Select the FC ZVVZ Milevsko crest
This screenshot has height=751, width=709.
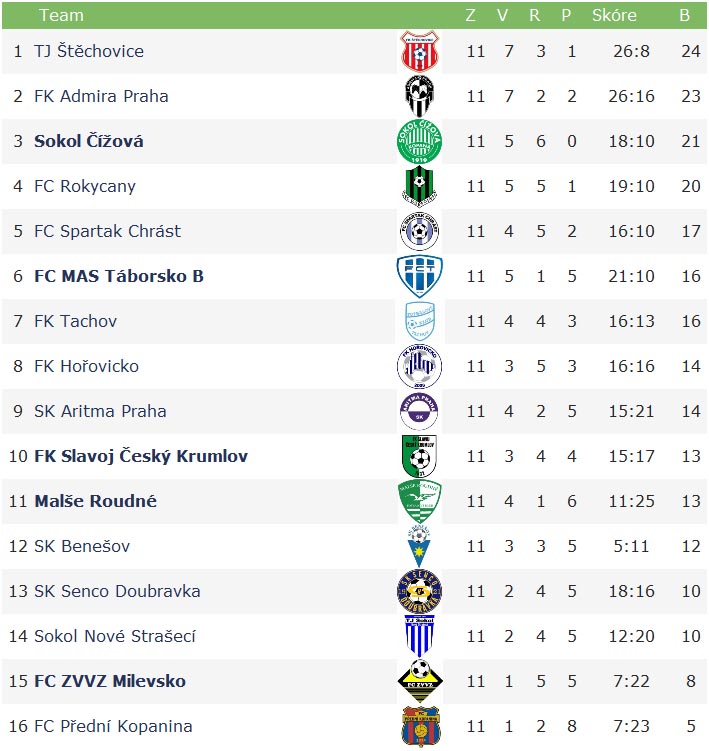(x=420, y=681)
